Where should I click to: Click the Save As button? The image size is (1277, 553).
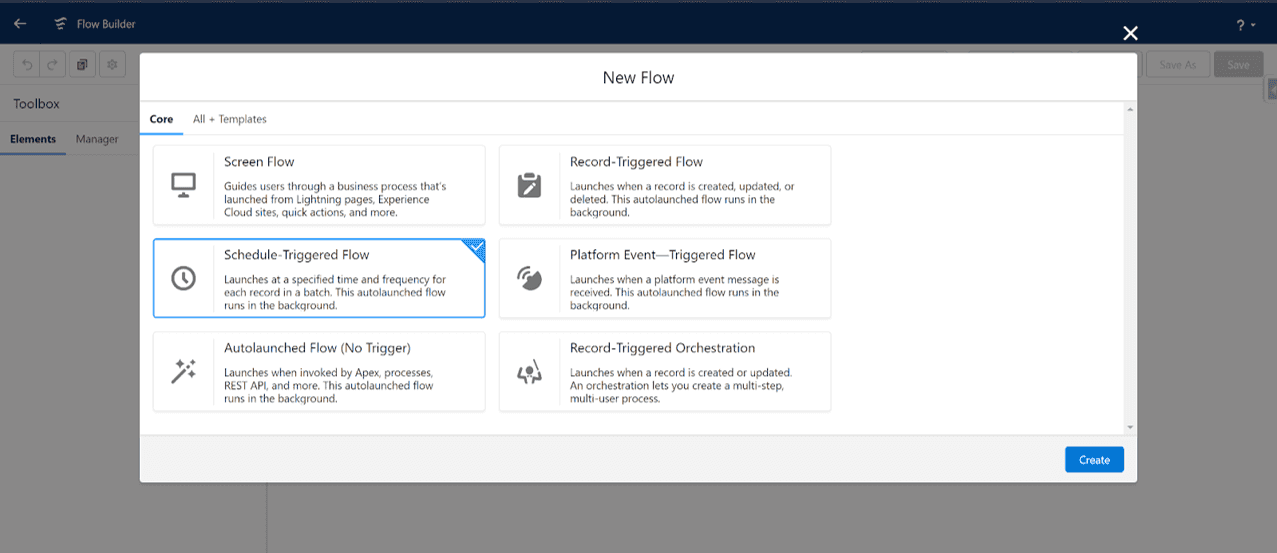coord(1178,65)
